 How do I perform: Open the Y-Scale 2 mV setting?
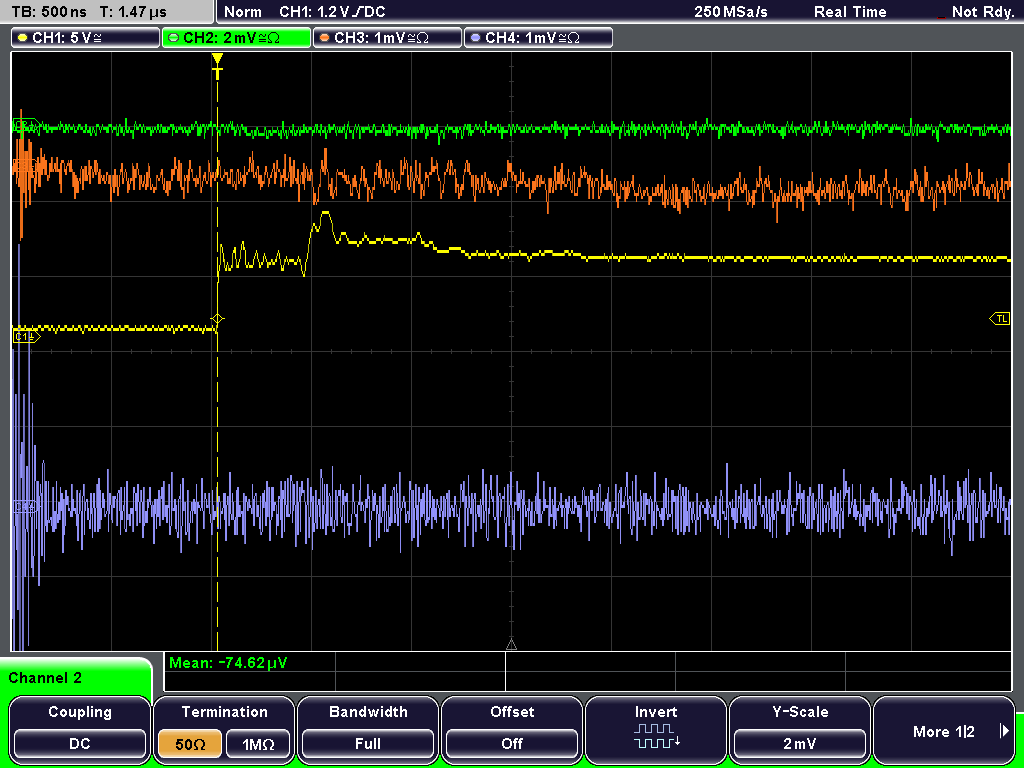(800, 728)
